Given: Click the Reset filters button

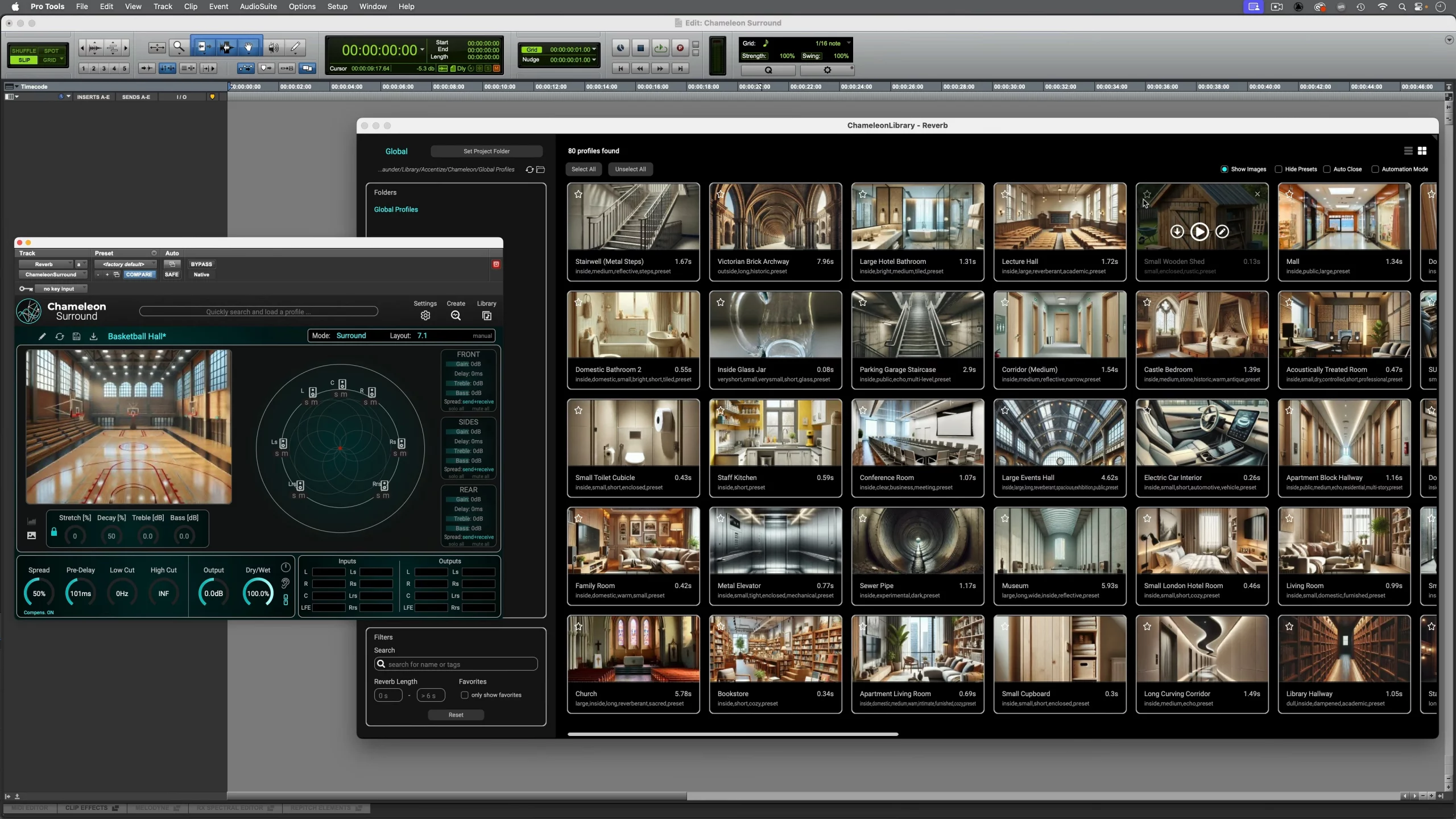Looking at the screenshot, I should click(456, 715).
